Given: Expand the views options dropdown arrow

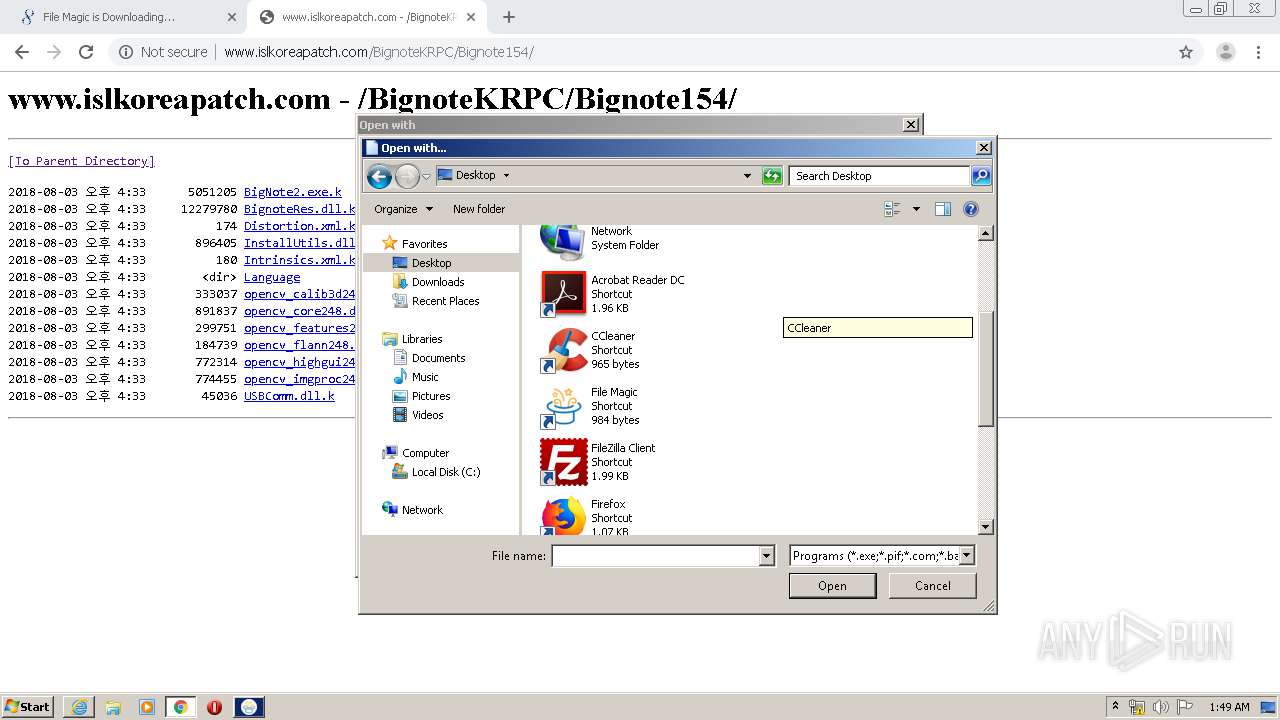Looking at the screenshot, I should (916, 209).
